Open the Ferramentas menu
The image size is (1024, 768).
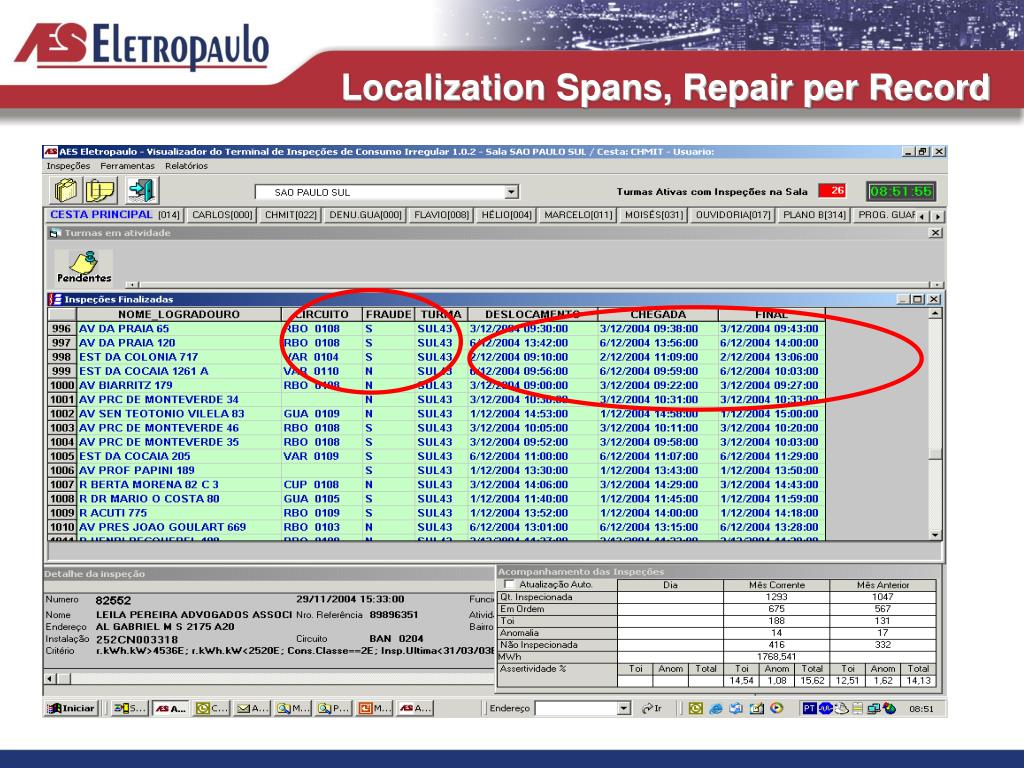[127, 166]
